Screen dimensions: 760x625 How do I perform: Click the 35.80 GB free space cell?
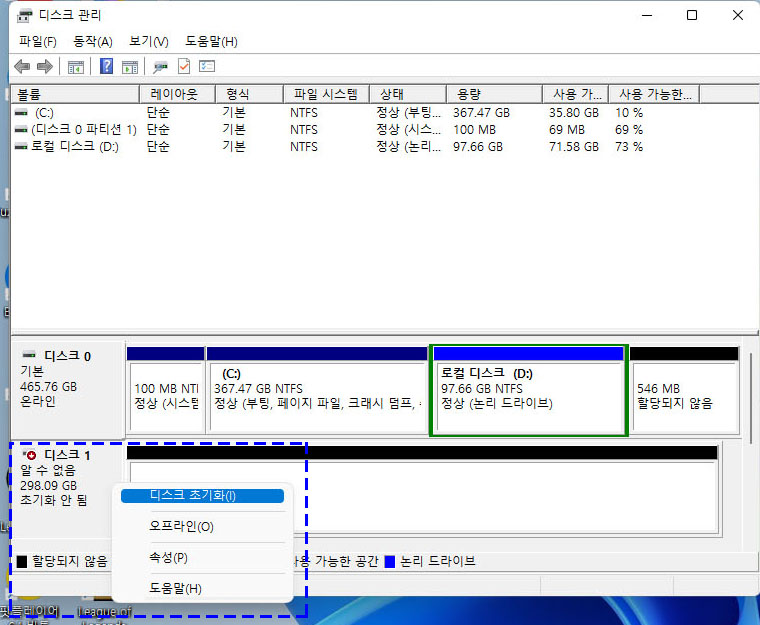(x=574, y=113)
